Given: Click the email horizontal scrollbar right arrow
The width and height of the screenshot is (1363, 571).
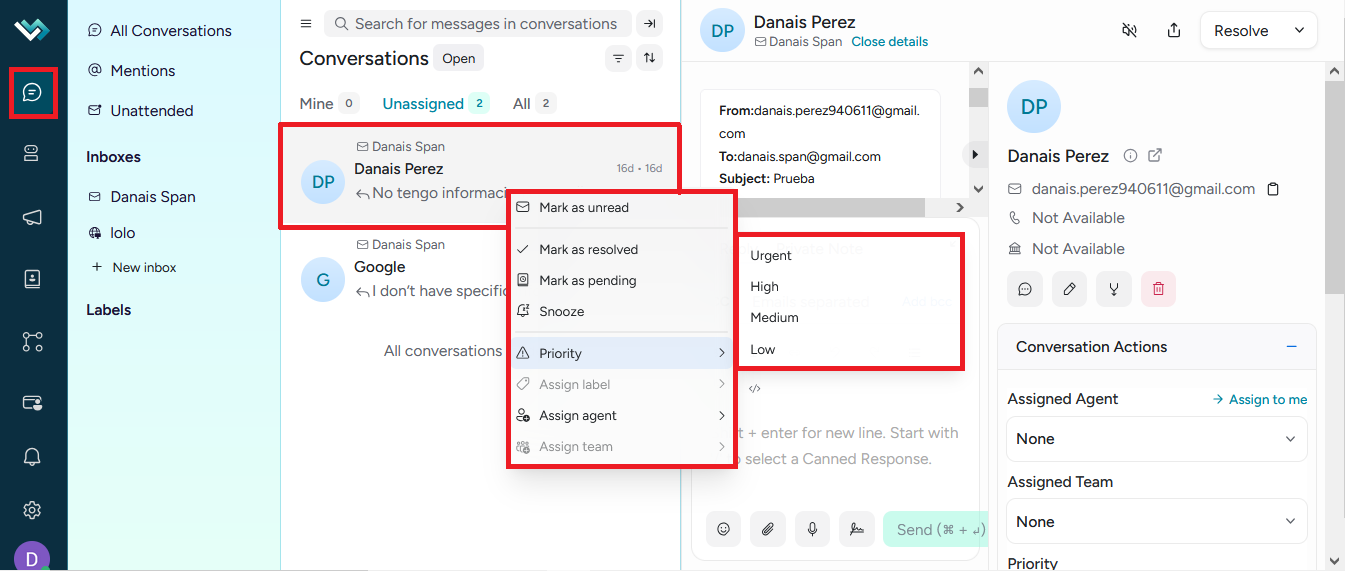Looking at the screenshot, I should coord(959,207).
